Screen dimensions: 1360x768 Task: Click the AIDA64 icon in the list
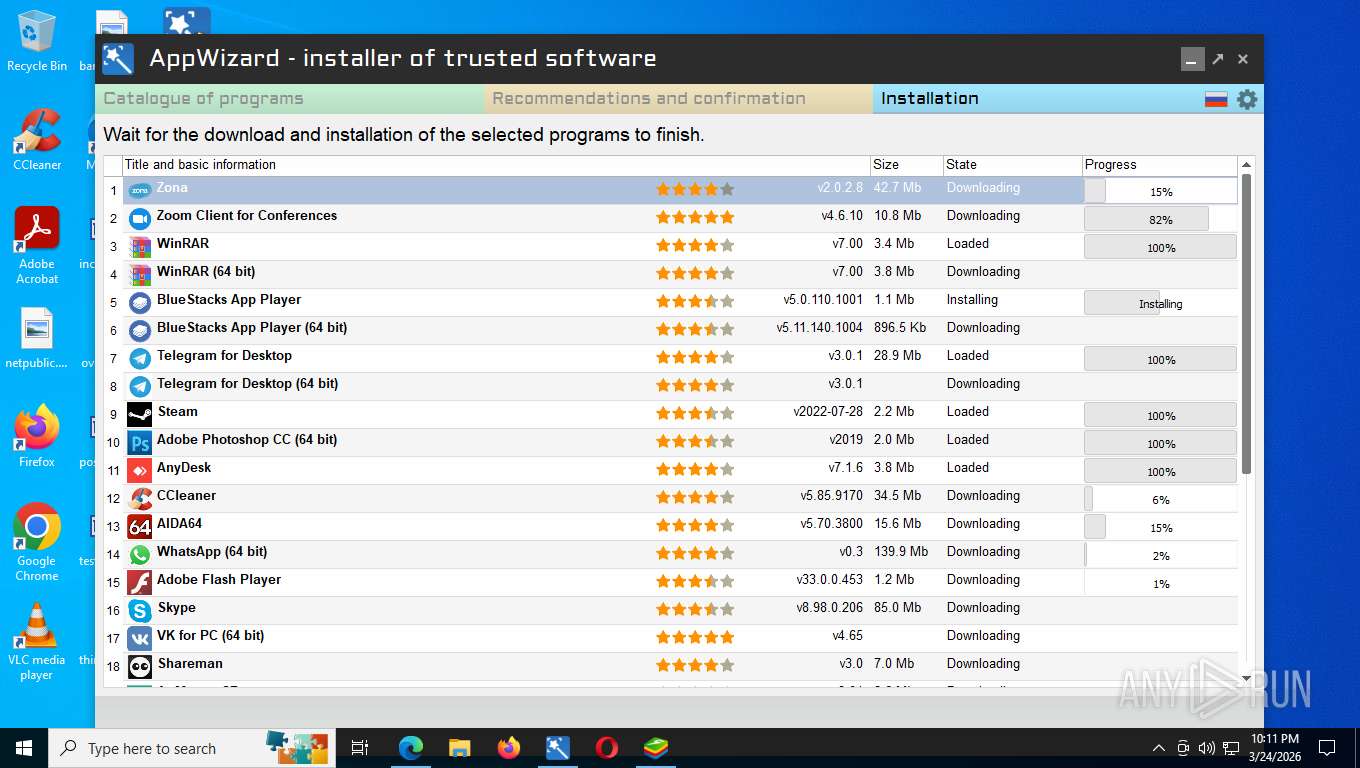click(x=140, y=526)
